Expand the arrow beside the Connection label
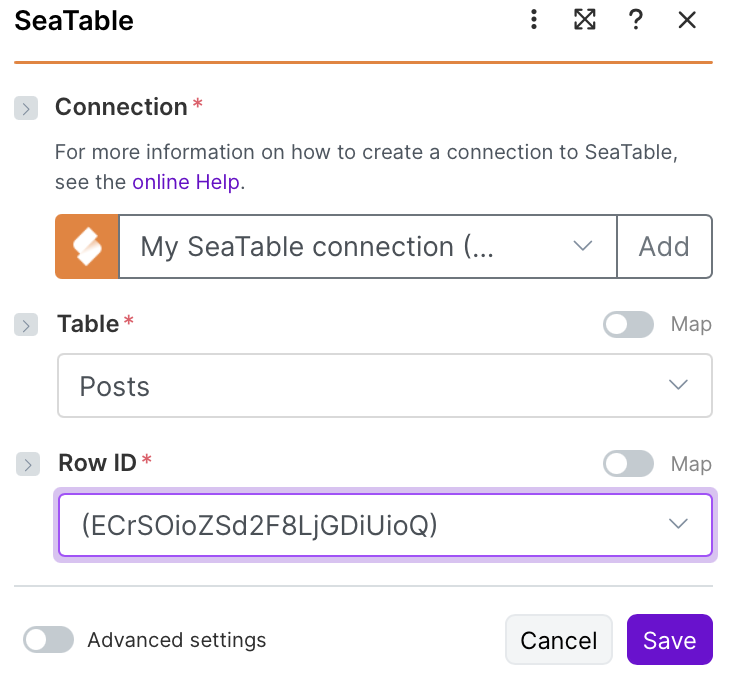The height and width of the screenshot is (694, 736). 26,108
